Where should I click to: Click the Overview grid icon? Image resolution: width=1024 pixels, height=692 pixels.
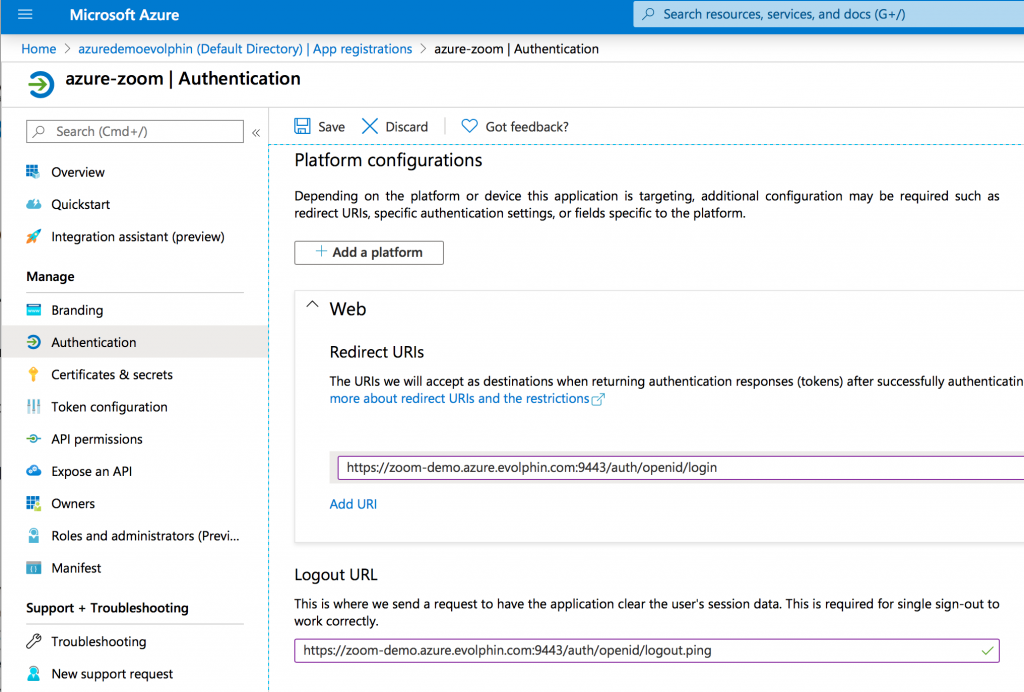33,172
